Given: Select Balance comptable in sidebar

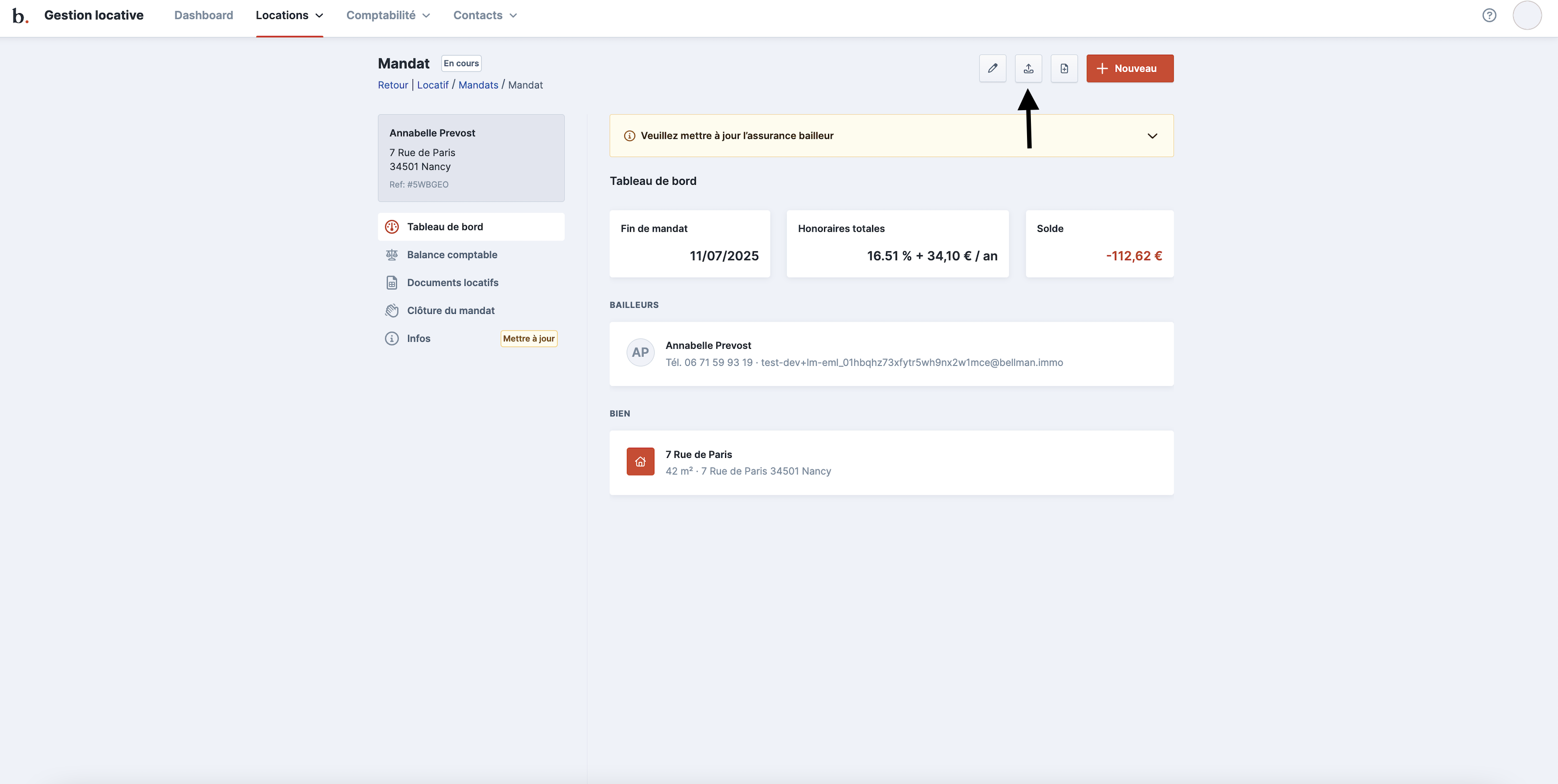Looking at the screenshot, I should coord(452,255).
